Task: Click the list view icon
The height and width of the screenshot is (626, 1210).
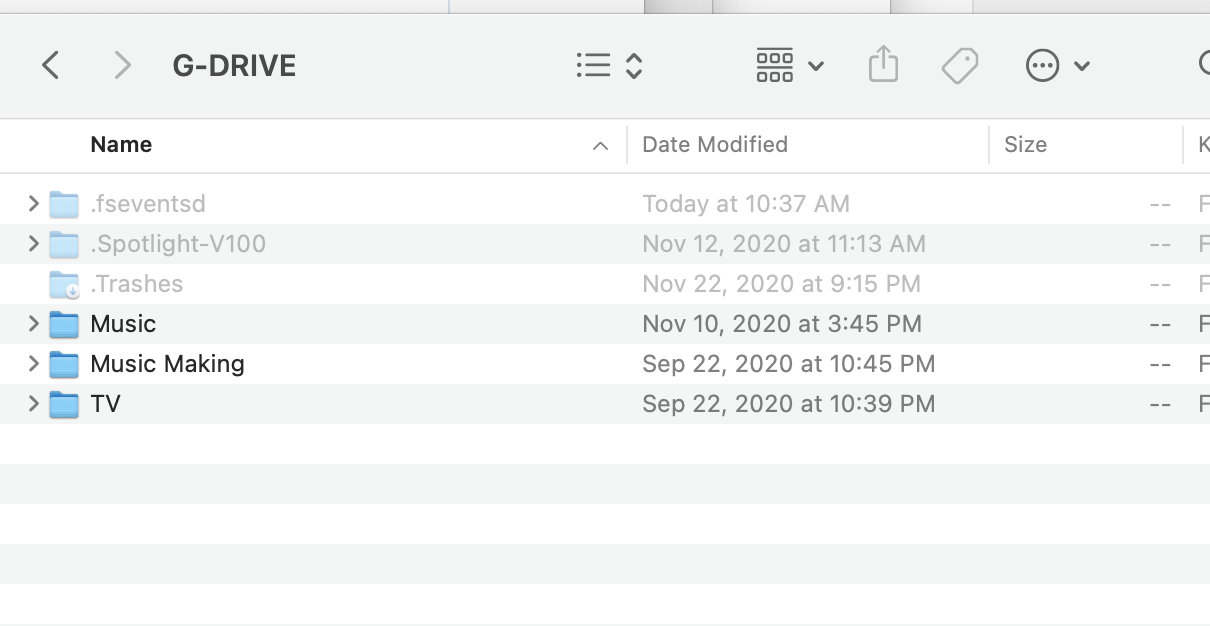Action: pos(593,64)
